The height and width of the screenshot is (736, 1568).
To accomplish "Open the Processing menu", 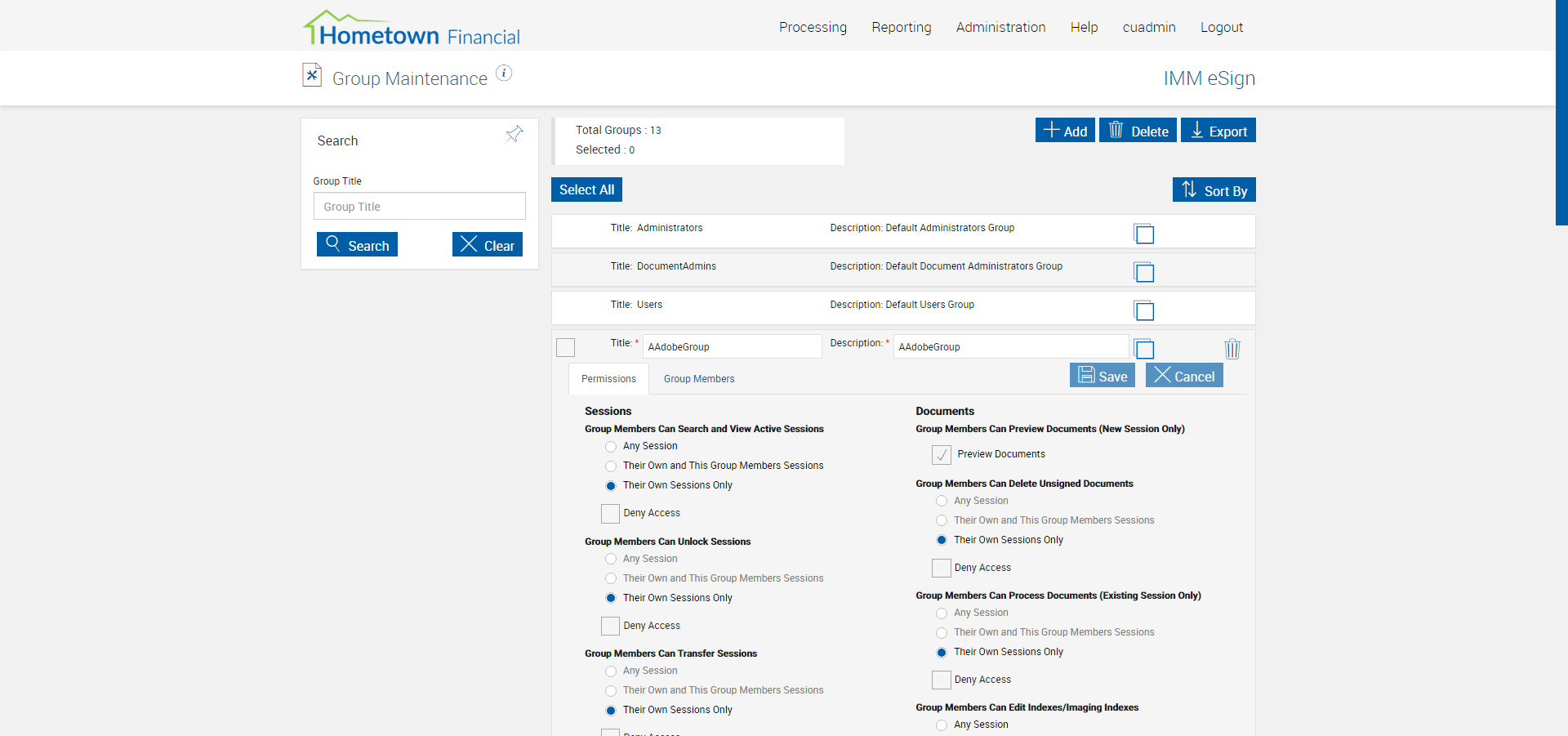I will point(813,27).
